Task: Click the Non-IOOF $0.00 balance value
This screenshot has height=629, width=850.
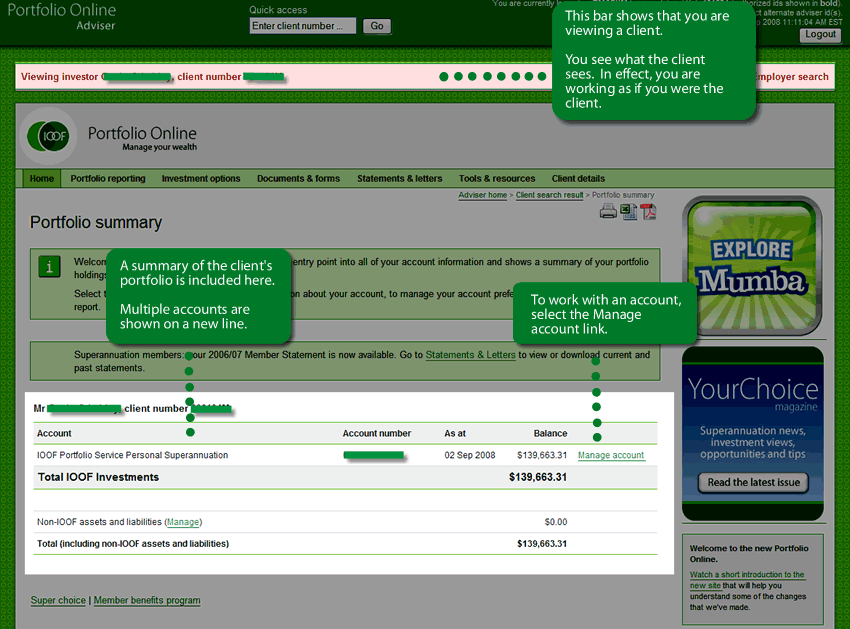Action: coord(556,522)
